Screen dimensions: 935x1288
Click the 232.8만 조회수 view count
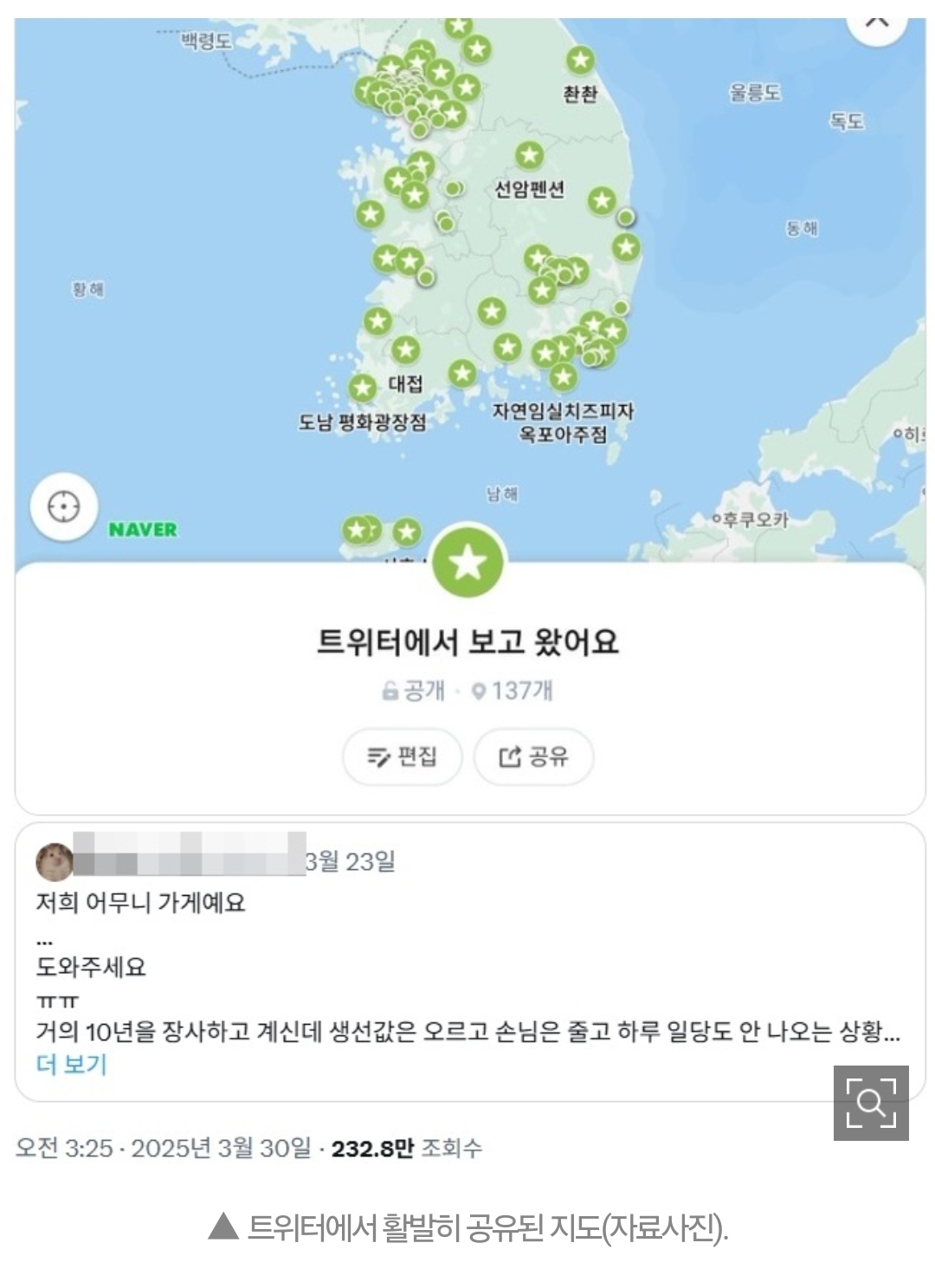(407, 1148)
